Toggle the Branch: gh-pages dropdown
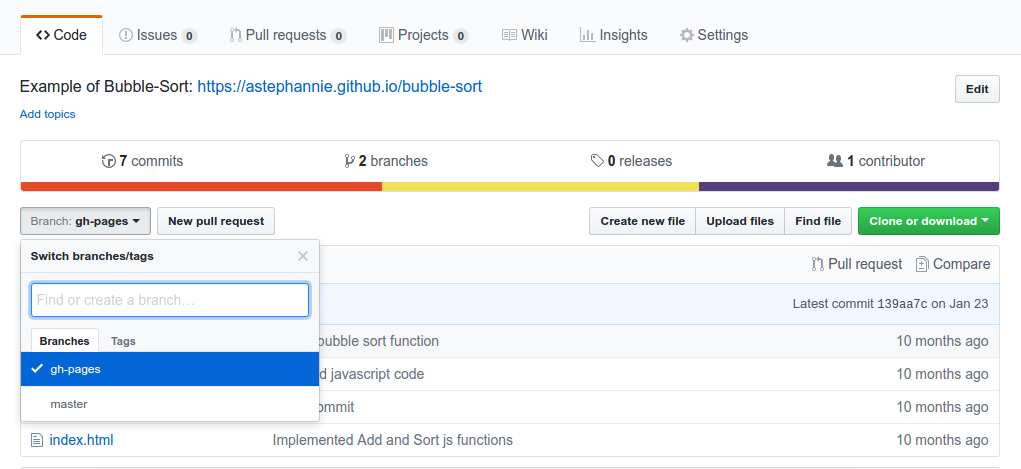The image size is (1021, 469). tap(85, 221)
